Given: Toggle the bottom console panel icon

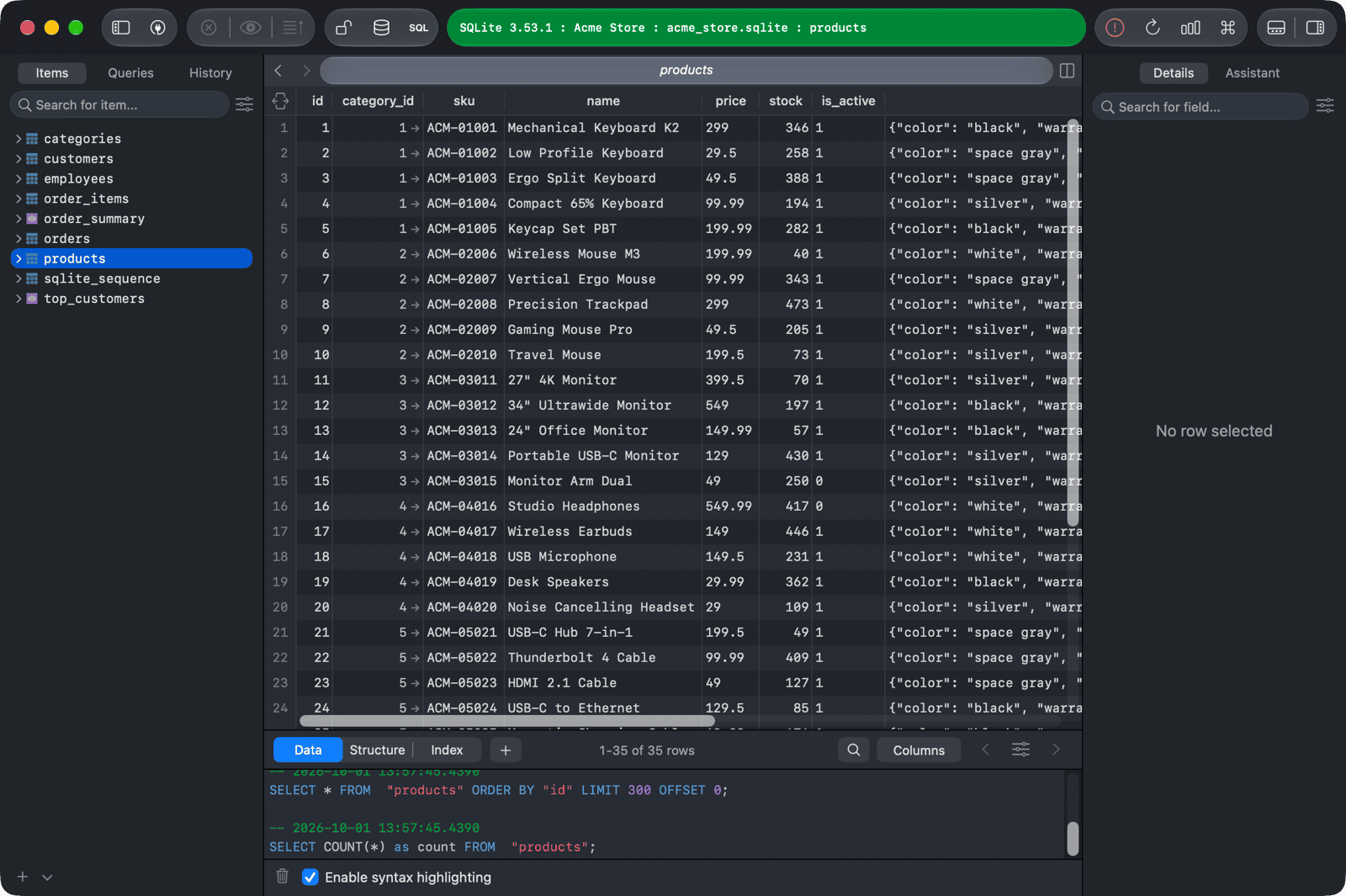Looking at the screenshot, I should tap(1276, 28).
